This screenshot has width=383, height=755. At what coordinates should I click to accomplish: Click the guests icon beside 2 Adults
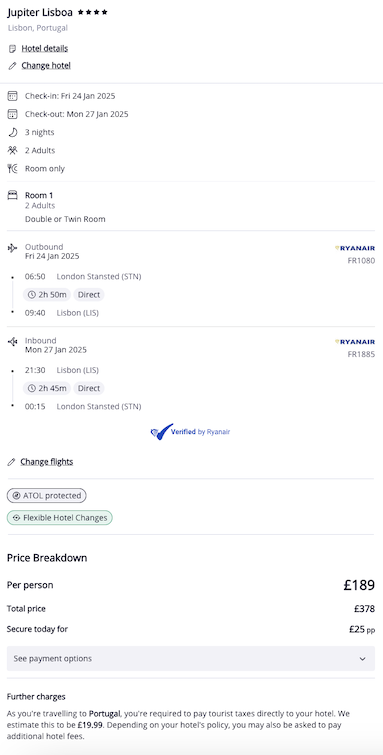point(13,150)
